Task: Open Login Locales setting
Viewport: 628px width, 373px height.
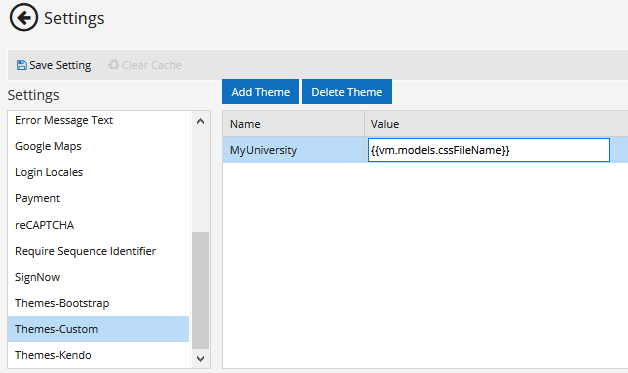Action: click(x=98, y=172)
